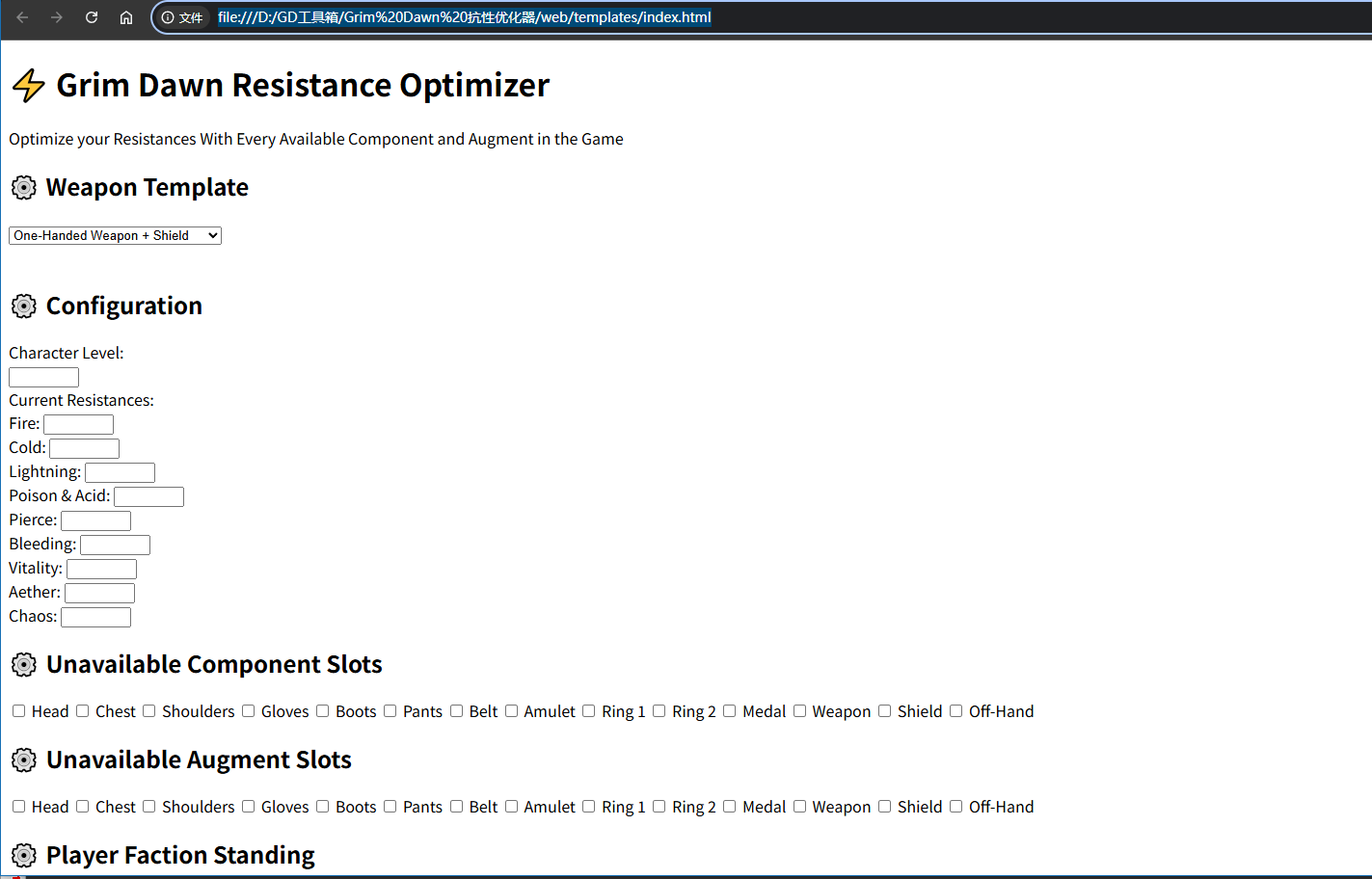Check Head under Unavailable Augment Slots

coord(18,807)
